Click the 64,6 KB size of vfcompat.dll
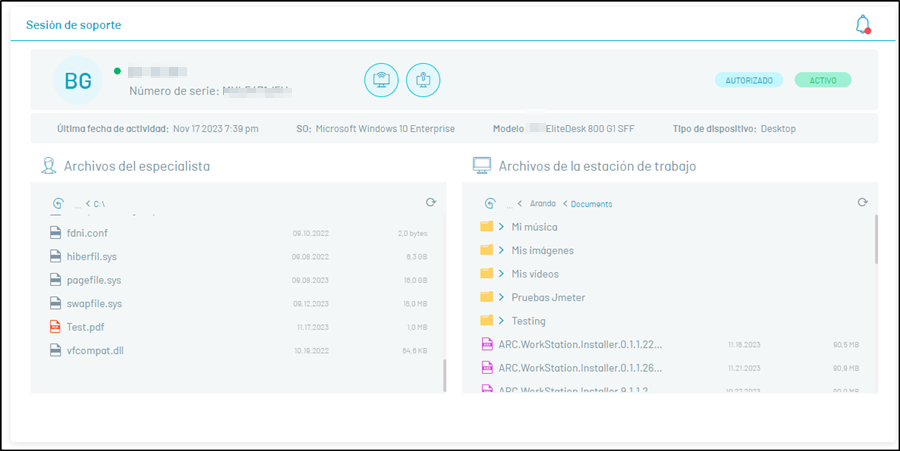Screen dimensions: 900x451 pos(415,351)
